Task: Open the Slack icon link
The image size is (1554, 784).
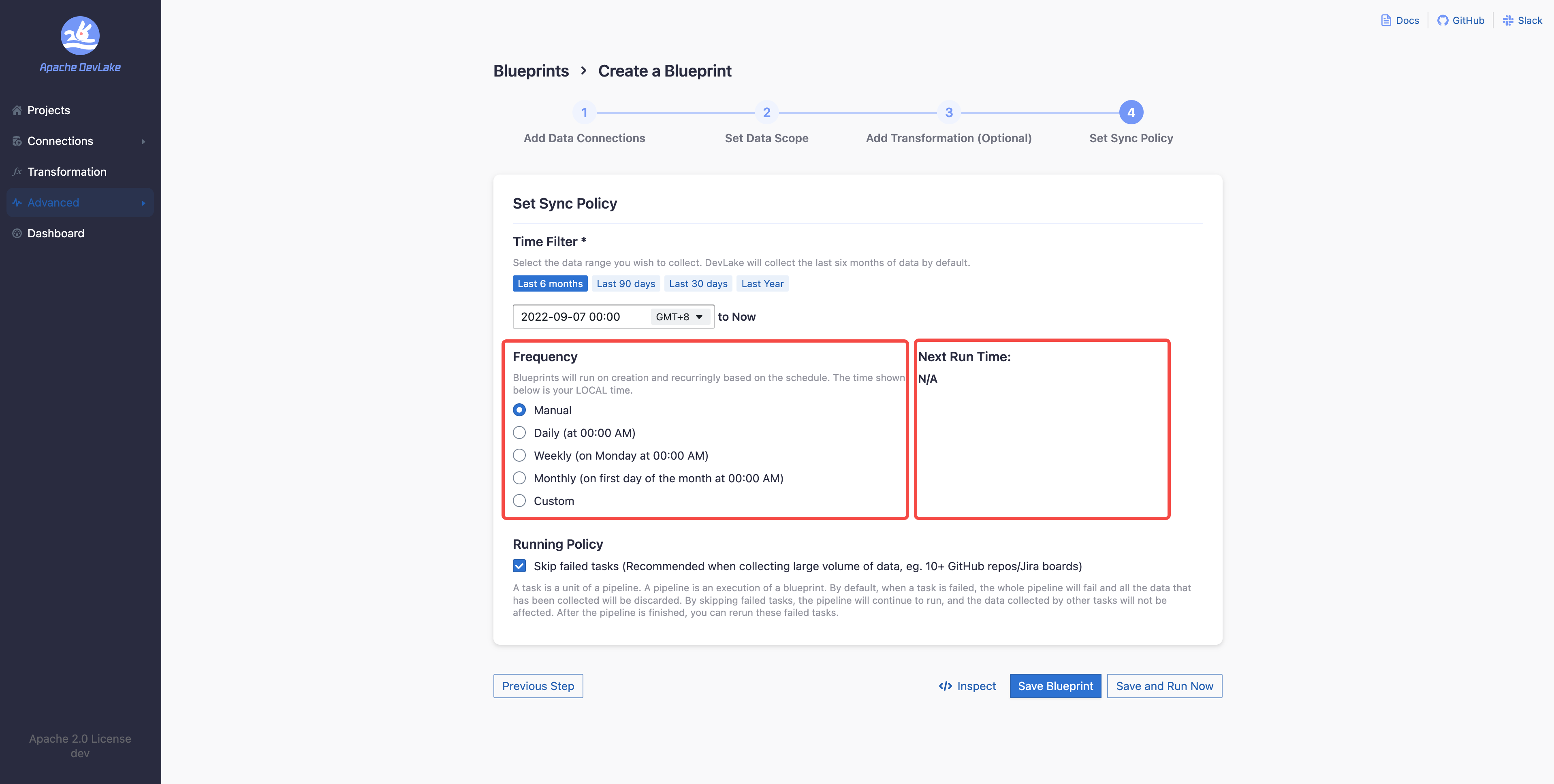Action: [1508, 21]
